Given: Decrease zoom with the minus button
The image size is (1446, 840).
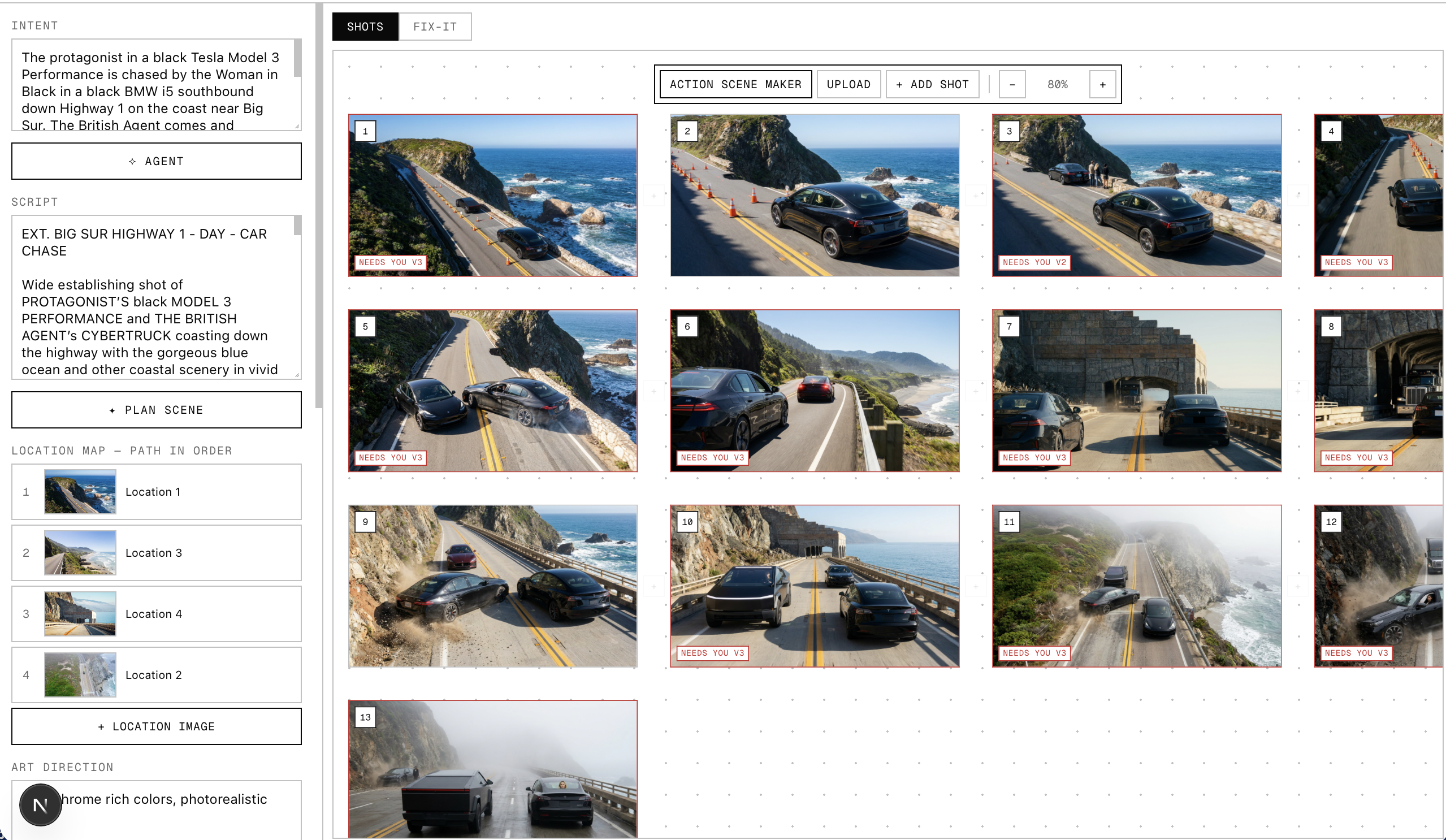Looking at the screenshot, I should pyautogui.click(x=1012, y=84).
